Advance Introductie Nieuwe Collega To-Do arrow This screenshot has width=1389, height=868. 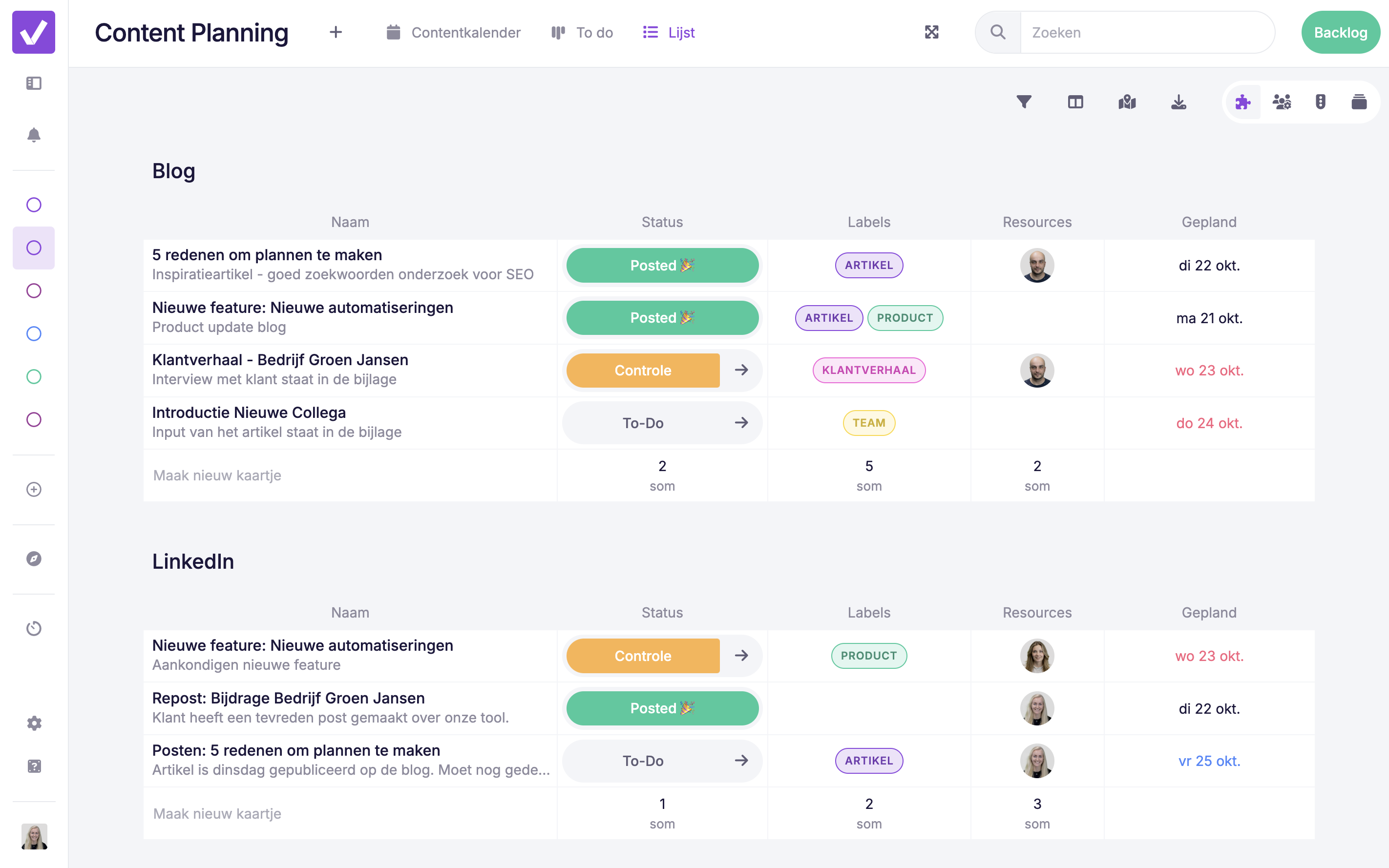click(741, 423)
